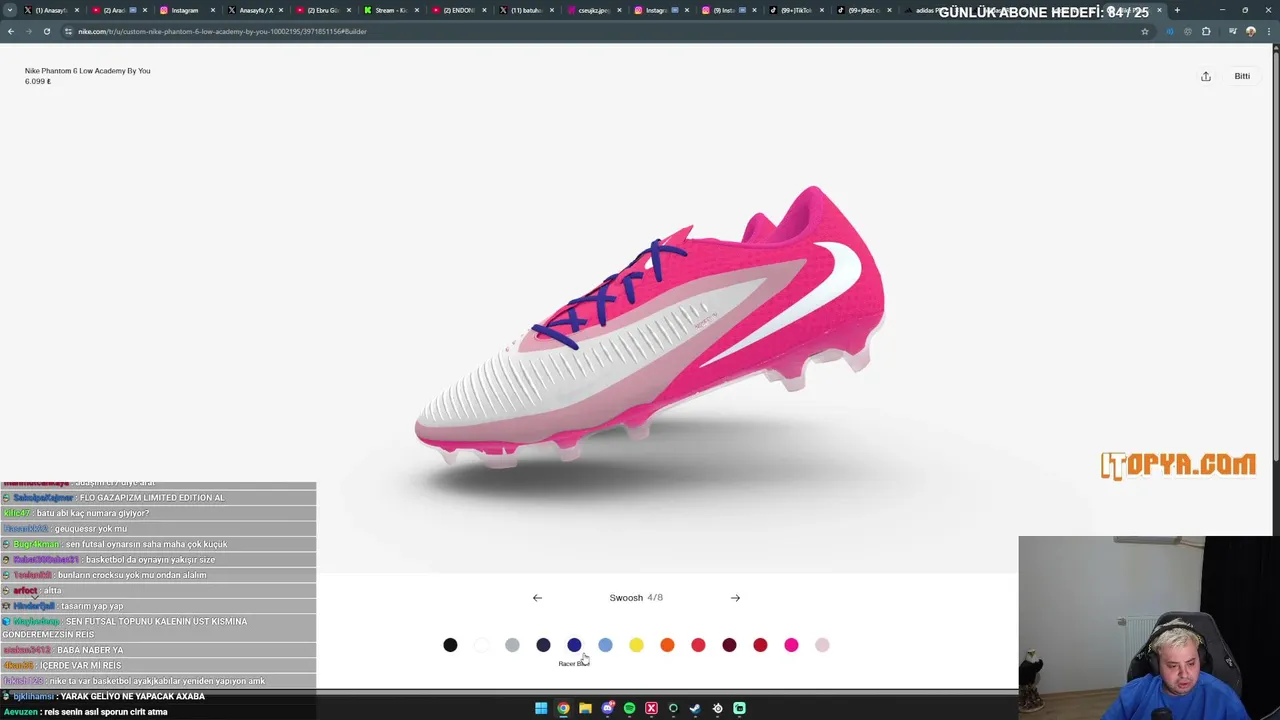Select the crimson Swoosh color swatch
The height and width of the screenshot is (720, 1280).
(760, 645)
